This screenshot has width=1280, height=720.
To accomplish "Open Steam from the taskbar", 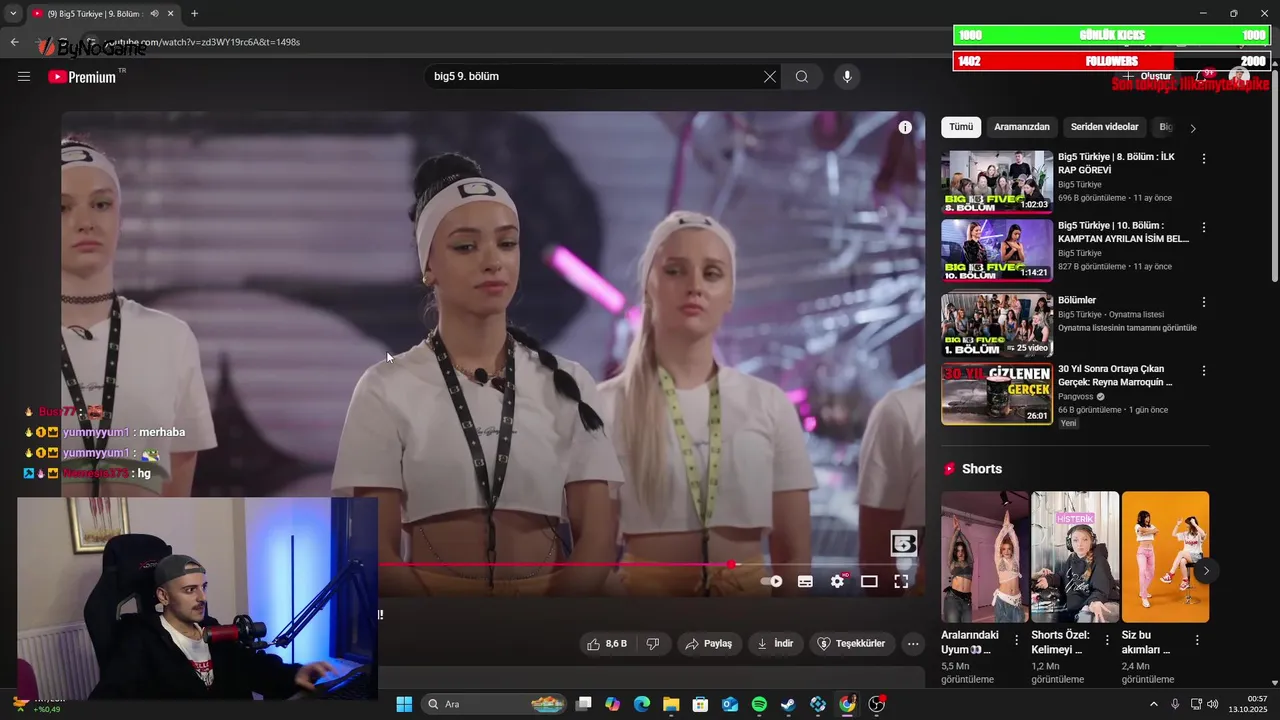I will (788, 704).
